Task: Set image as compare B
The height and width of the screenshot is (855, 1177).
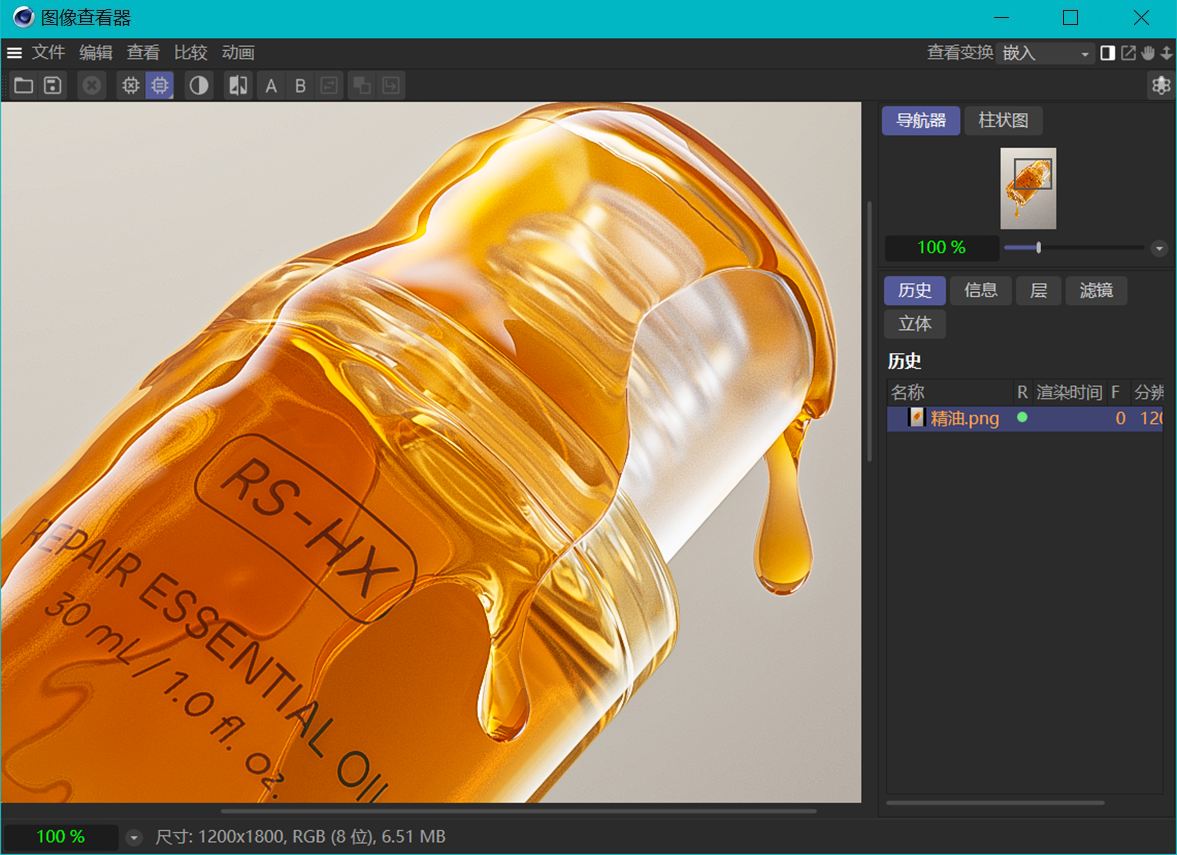Action: tap(300, 86)
